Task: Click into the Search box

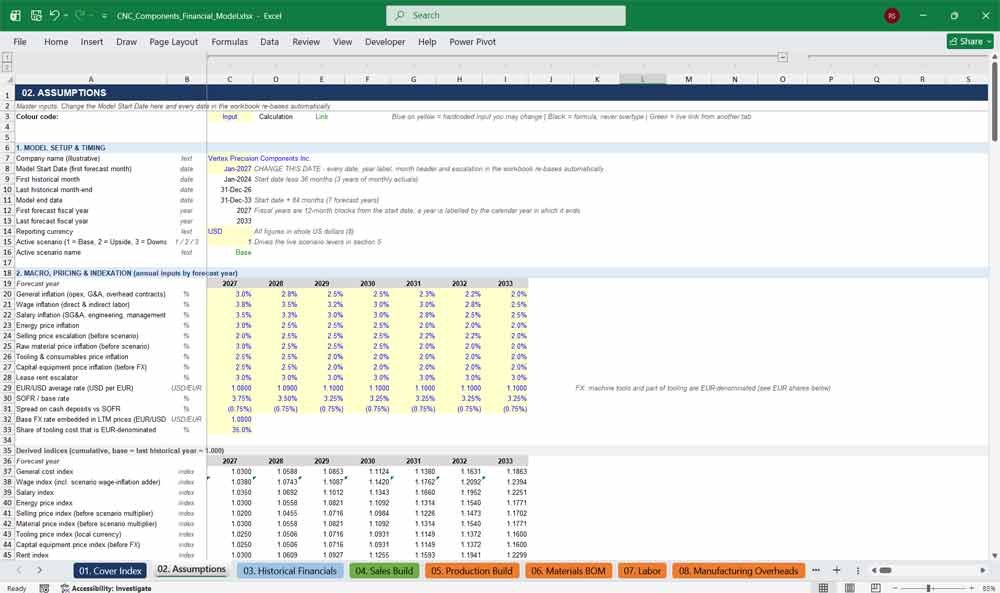Action: (x=506, y=15)
